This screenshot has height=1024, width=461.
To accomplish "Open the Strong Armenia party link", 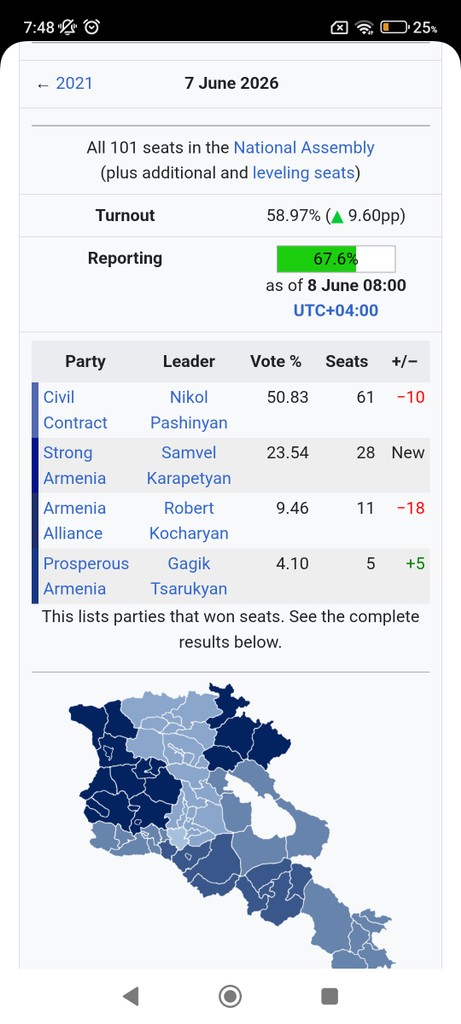I will [x=74, y=465].
